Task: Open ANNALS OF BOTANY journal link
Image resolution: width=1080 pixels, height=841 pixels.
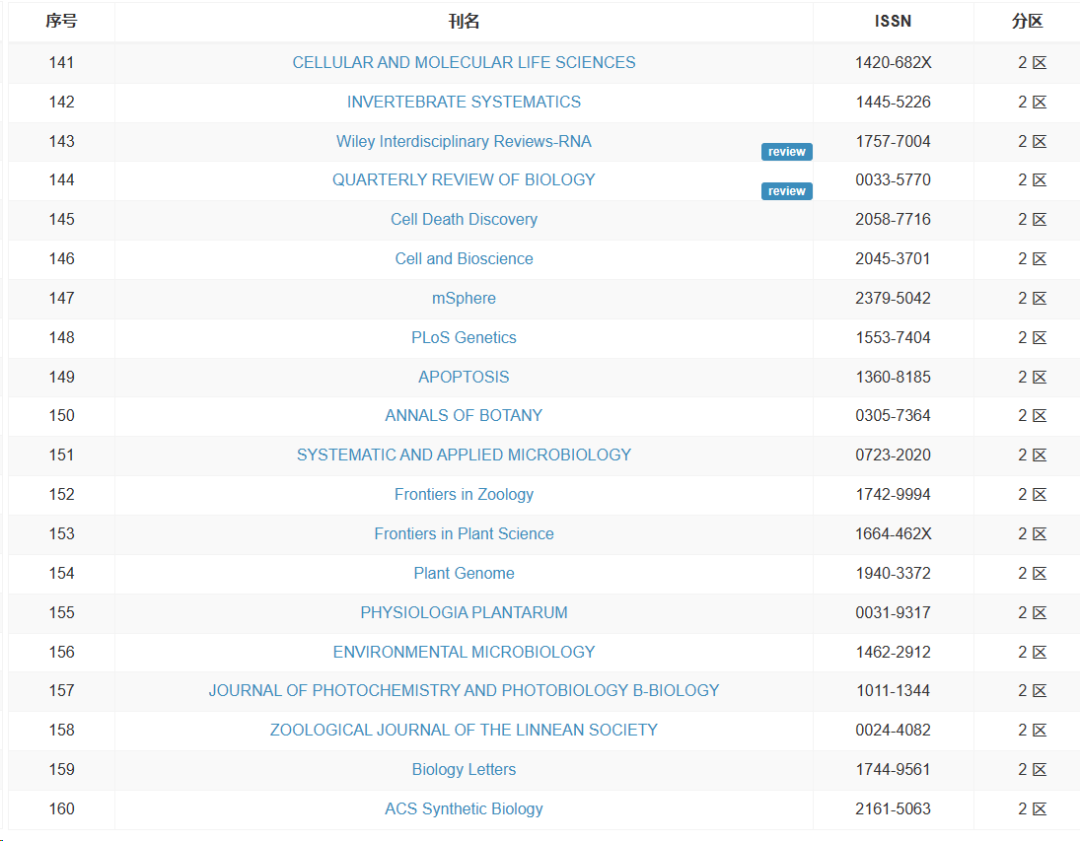Action: 464,415
